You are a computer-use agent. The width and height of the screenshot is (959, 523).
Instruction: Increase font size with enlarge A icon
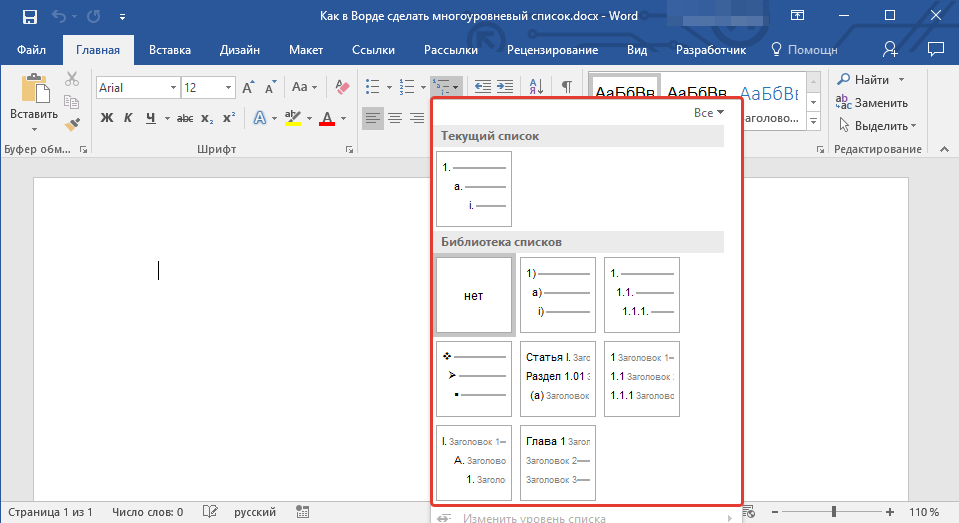(248, 88)
